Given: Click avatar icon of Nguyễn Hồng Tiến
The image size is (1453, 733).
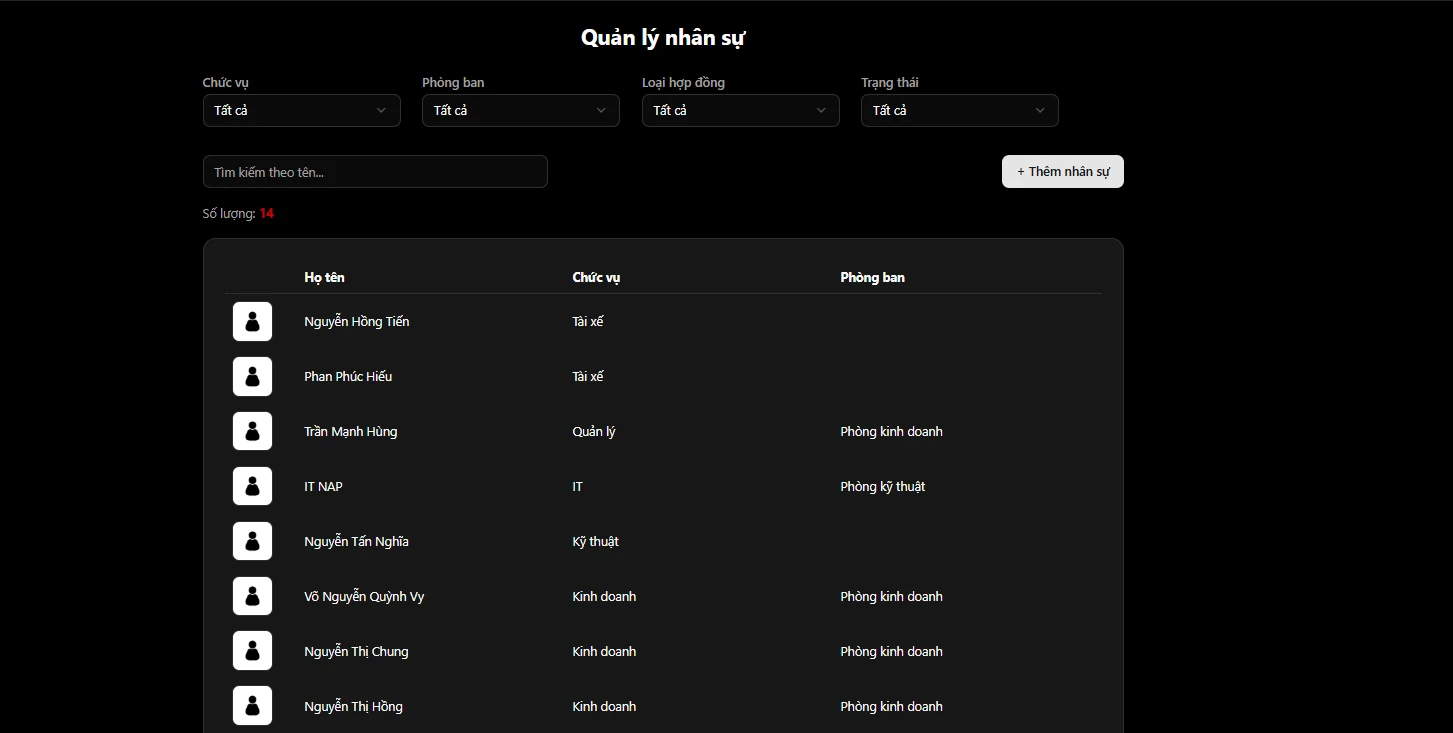Looking at the screenshot, I should (252, 322).
